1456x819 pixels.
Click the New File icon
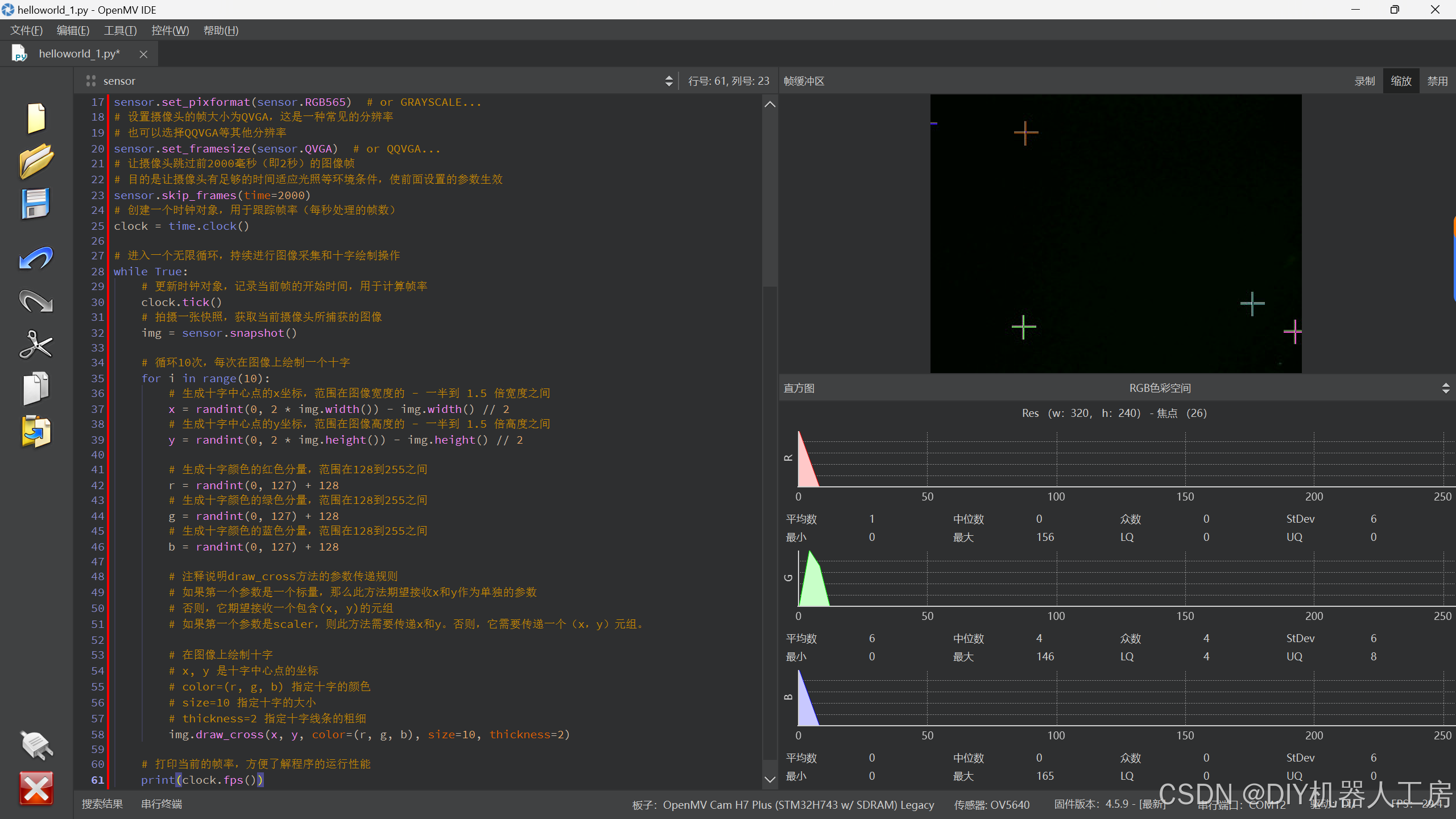click(x=36, y=118)
